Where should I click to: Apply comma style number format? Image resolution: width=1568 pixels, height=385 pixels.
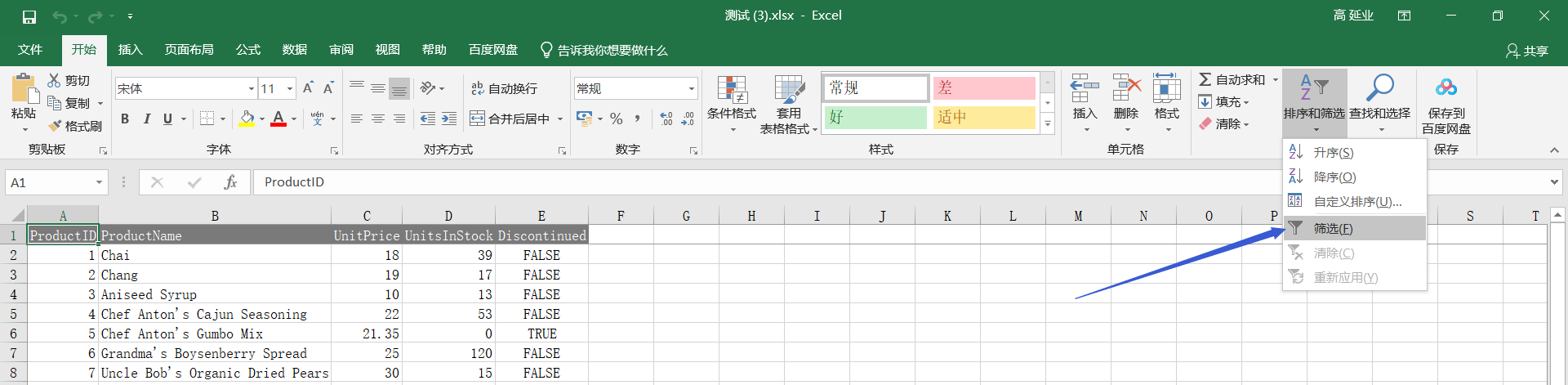tap(637, 119)
